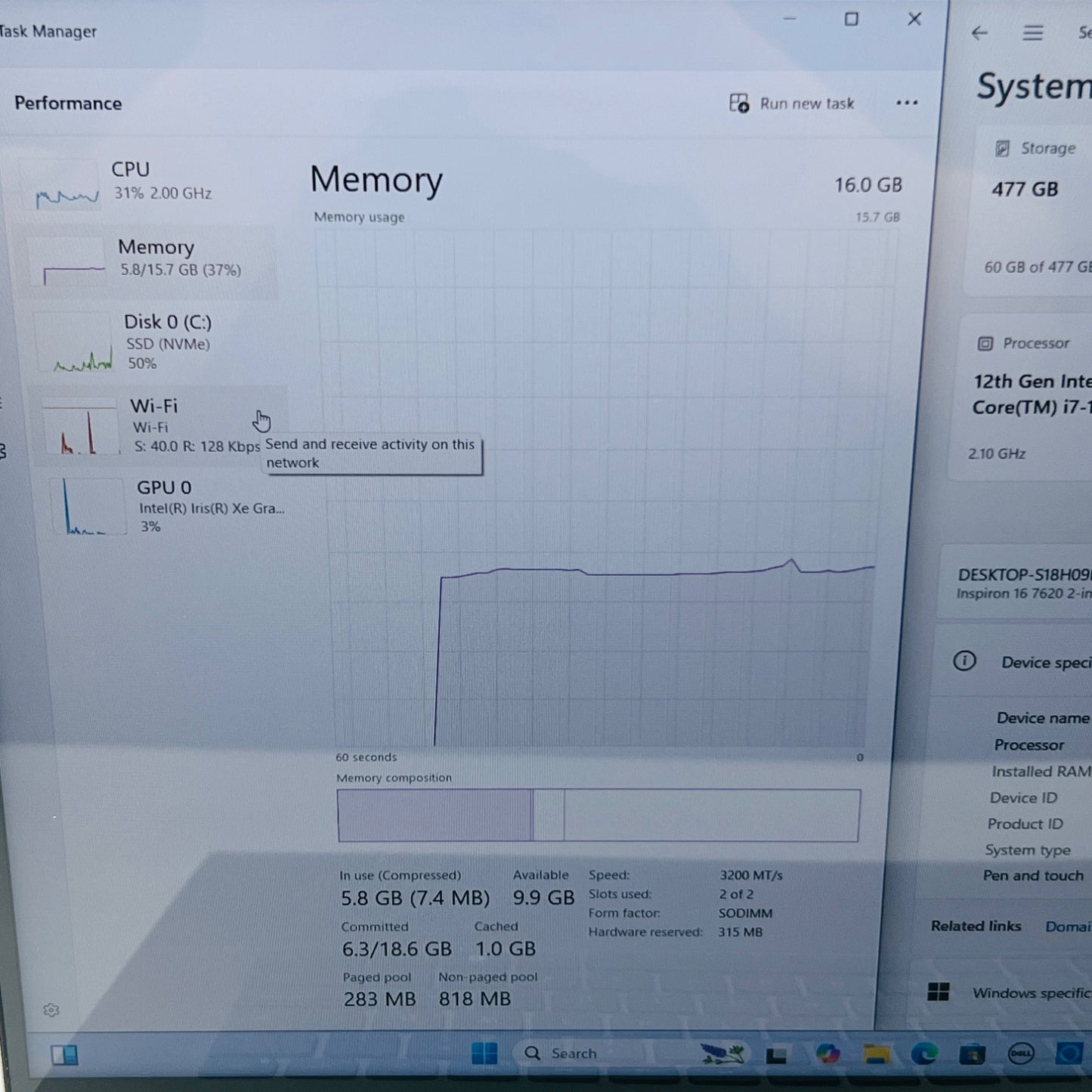1092x1092 pixels.
Task: Click the Available value 9.9 GB
Action: [543, 897]
